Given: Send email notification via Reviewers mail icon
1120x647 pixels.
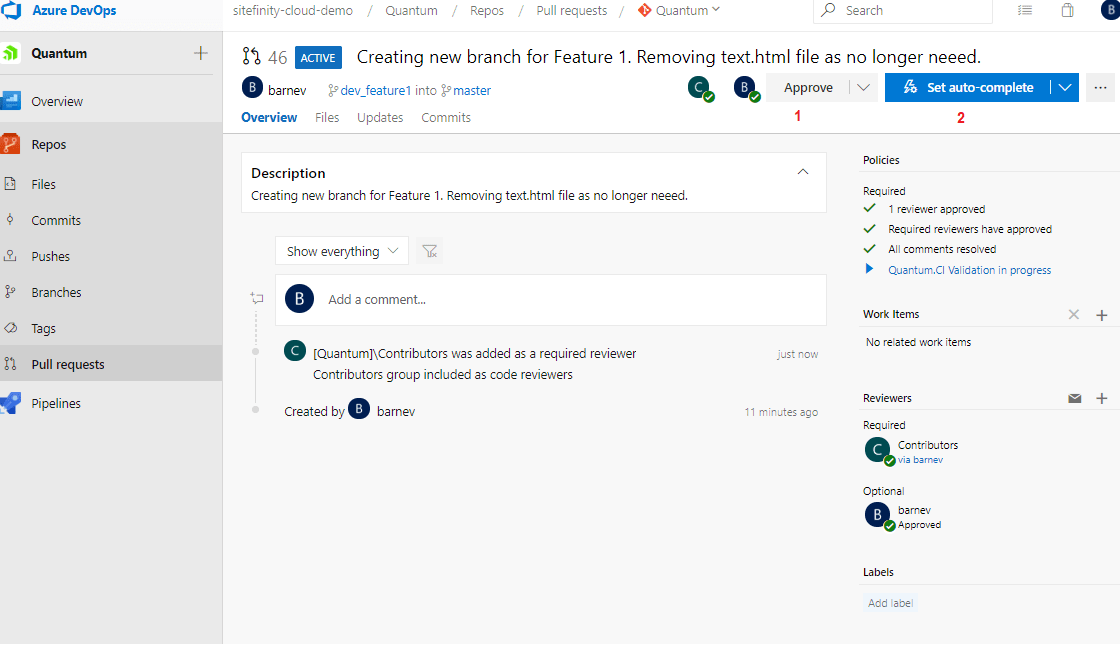Looking at the screenshot, I should coord(1075,397).
